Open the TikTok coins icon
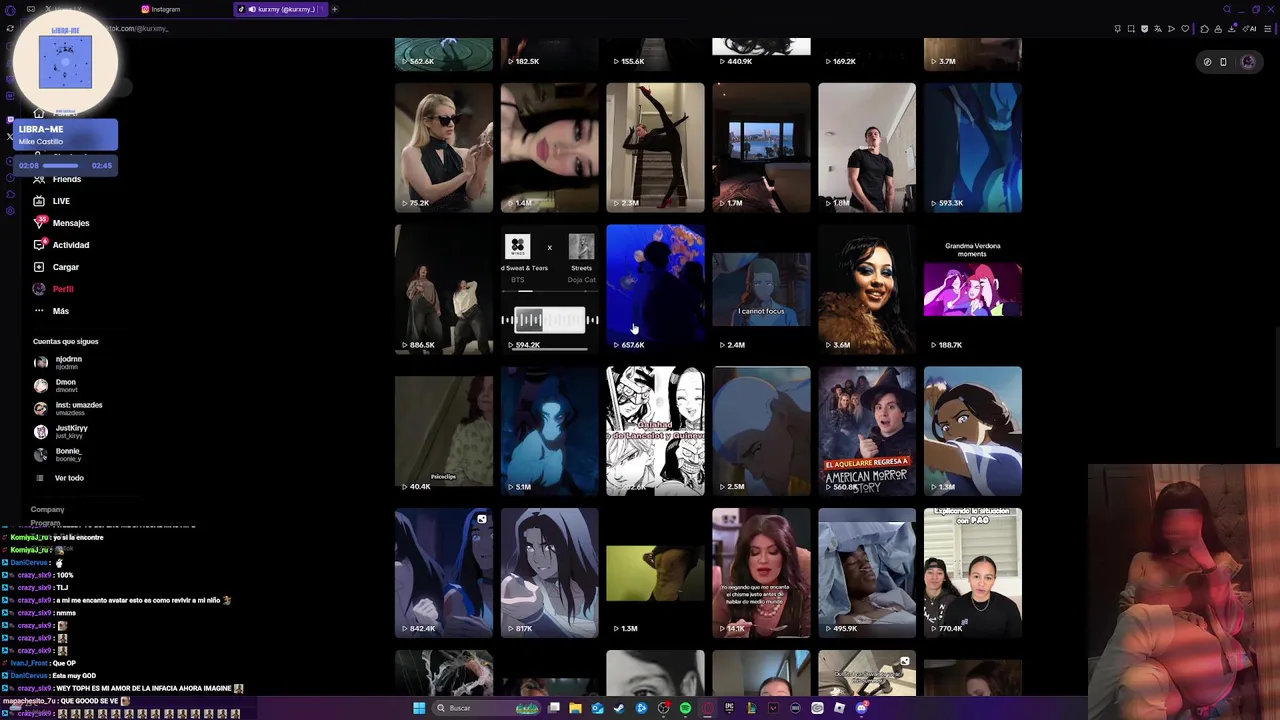Screen dimensions: 1280x720 point(1208,62)
